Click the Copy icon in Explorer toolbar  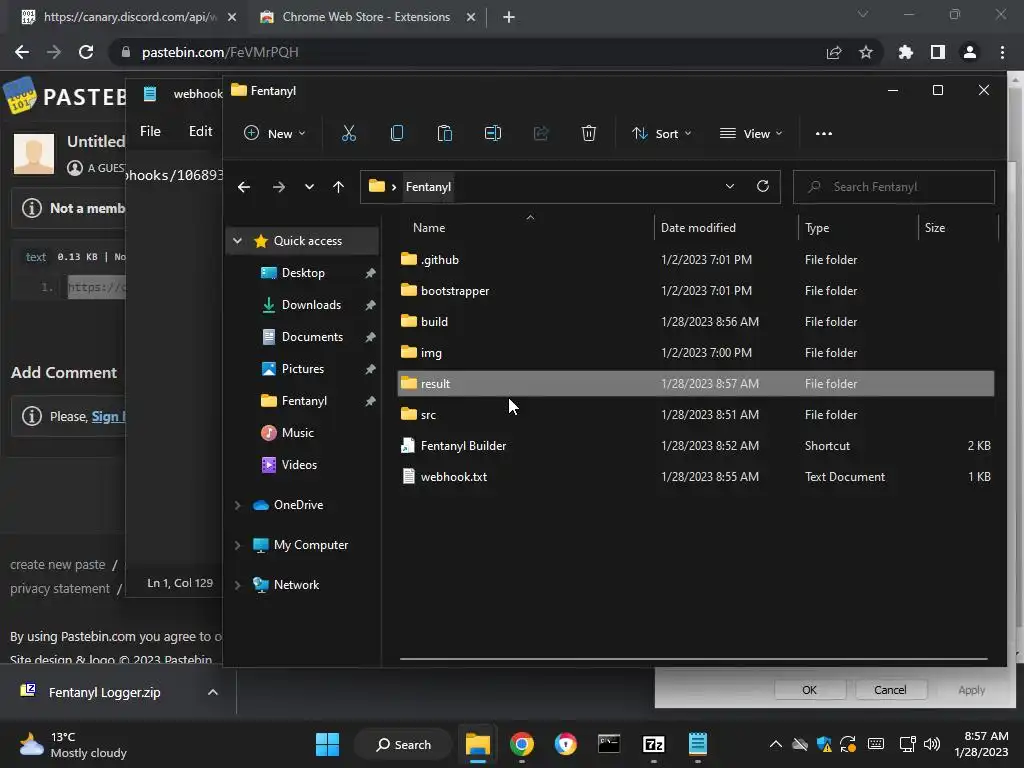click(x=396, y=133)
